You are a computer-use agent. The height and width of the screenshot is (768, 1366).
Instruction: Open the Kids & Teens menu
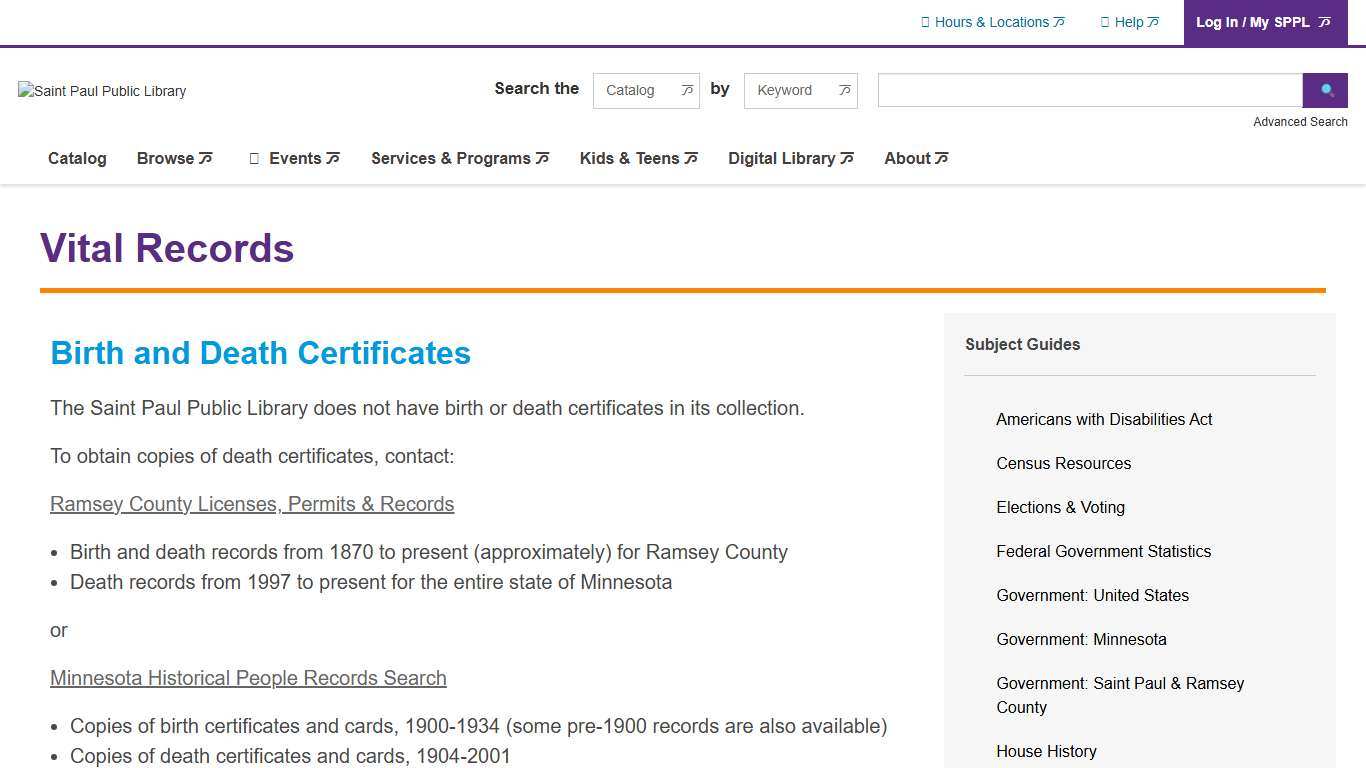click(x=631, y=158)
